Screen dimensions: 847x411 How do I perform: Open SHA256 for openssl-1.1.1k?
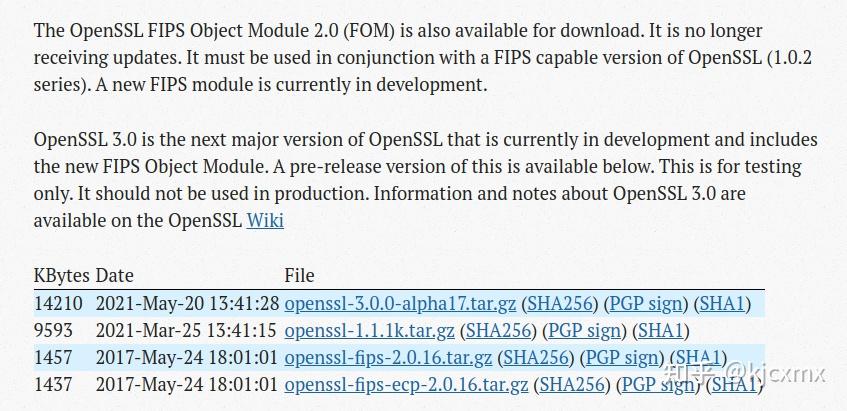[499, 331]
